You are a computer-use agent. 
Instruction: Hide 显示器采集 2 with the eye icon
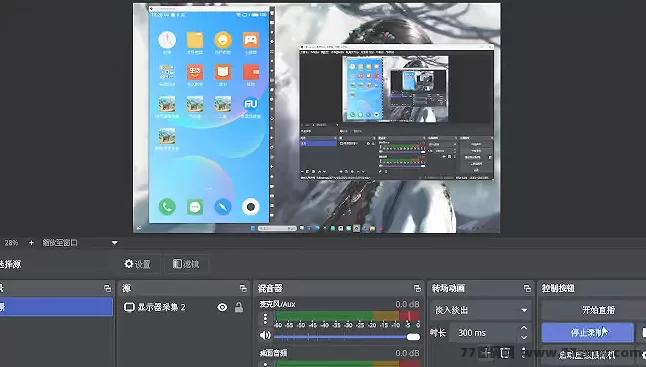pos(222,307)
